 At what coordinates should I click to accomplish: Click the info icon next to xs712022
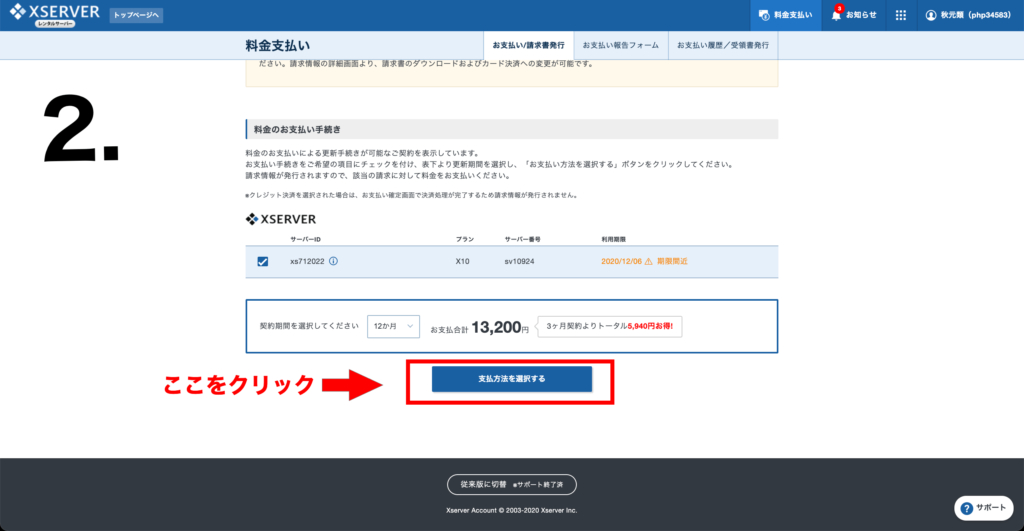point(333,261)
